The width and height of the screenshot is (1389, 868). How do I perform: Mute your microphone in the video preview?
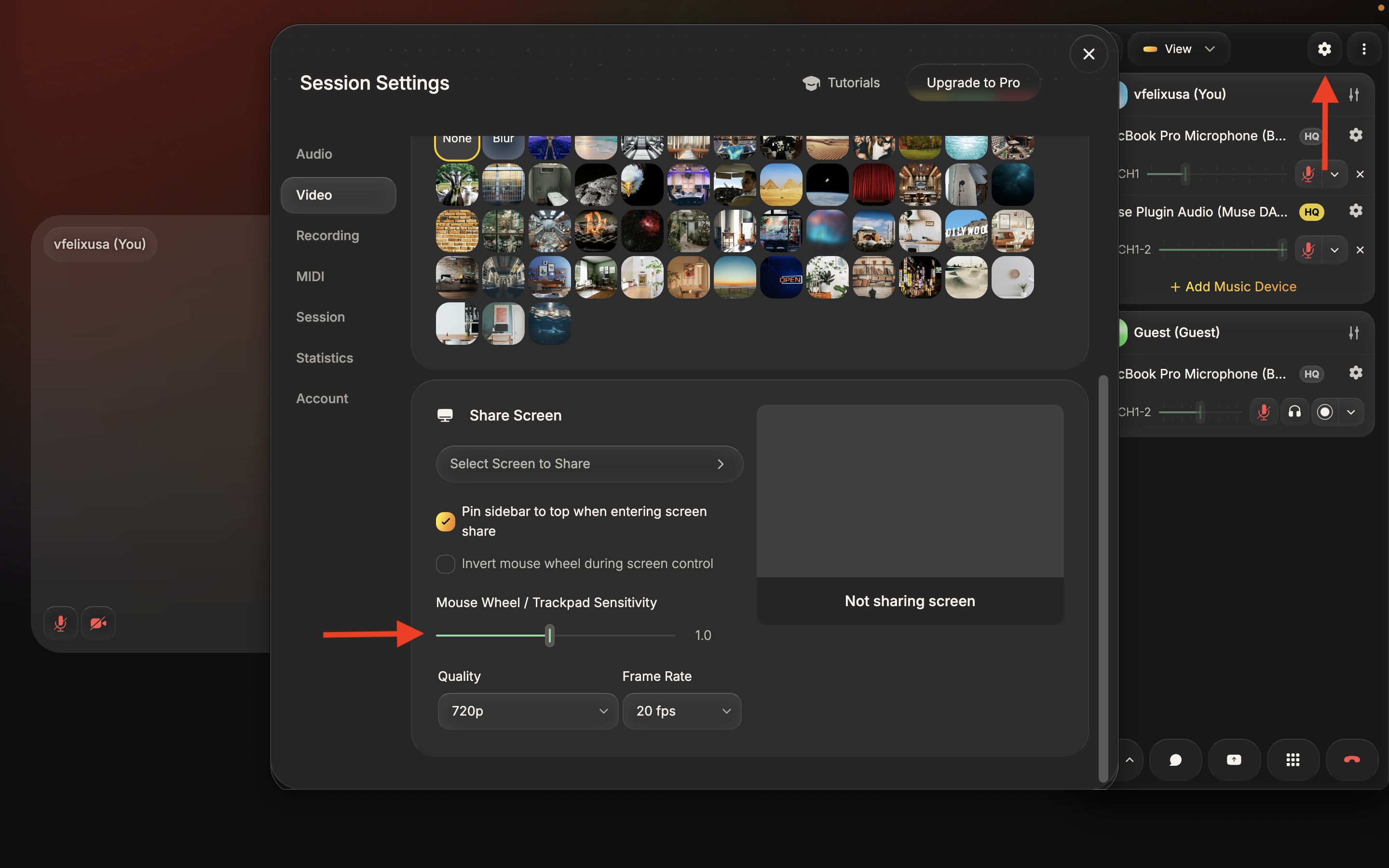point(60,622)
